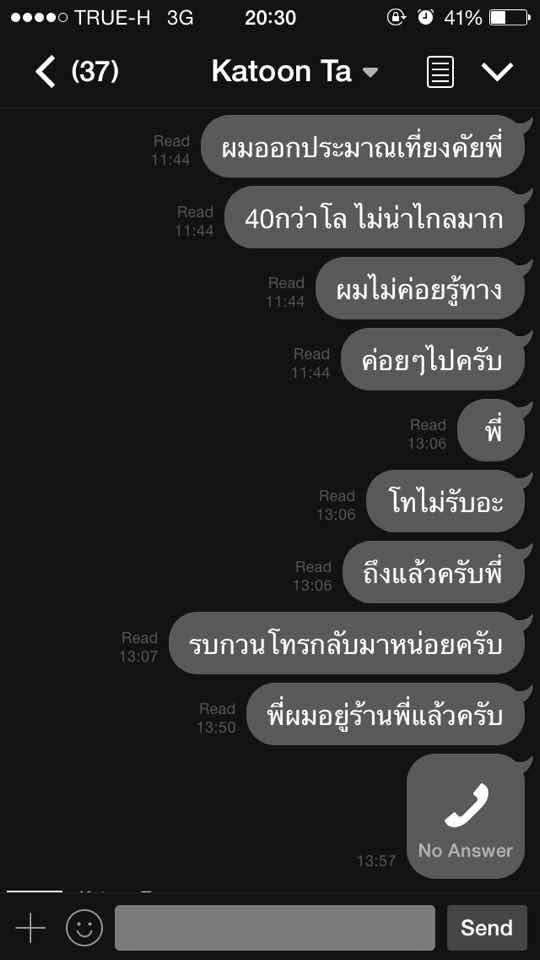Tap the alarm clock status icon
This screenshot has width=540, height=960.
coord(426,18)
